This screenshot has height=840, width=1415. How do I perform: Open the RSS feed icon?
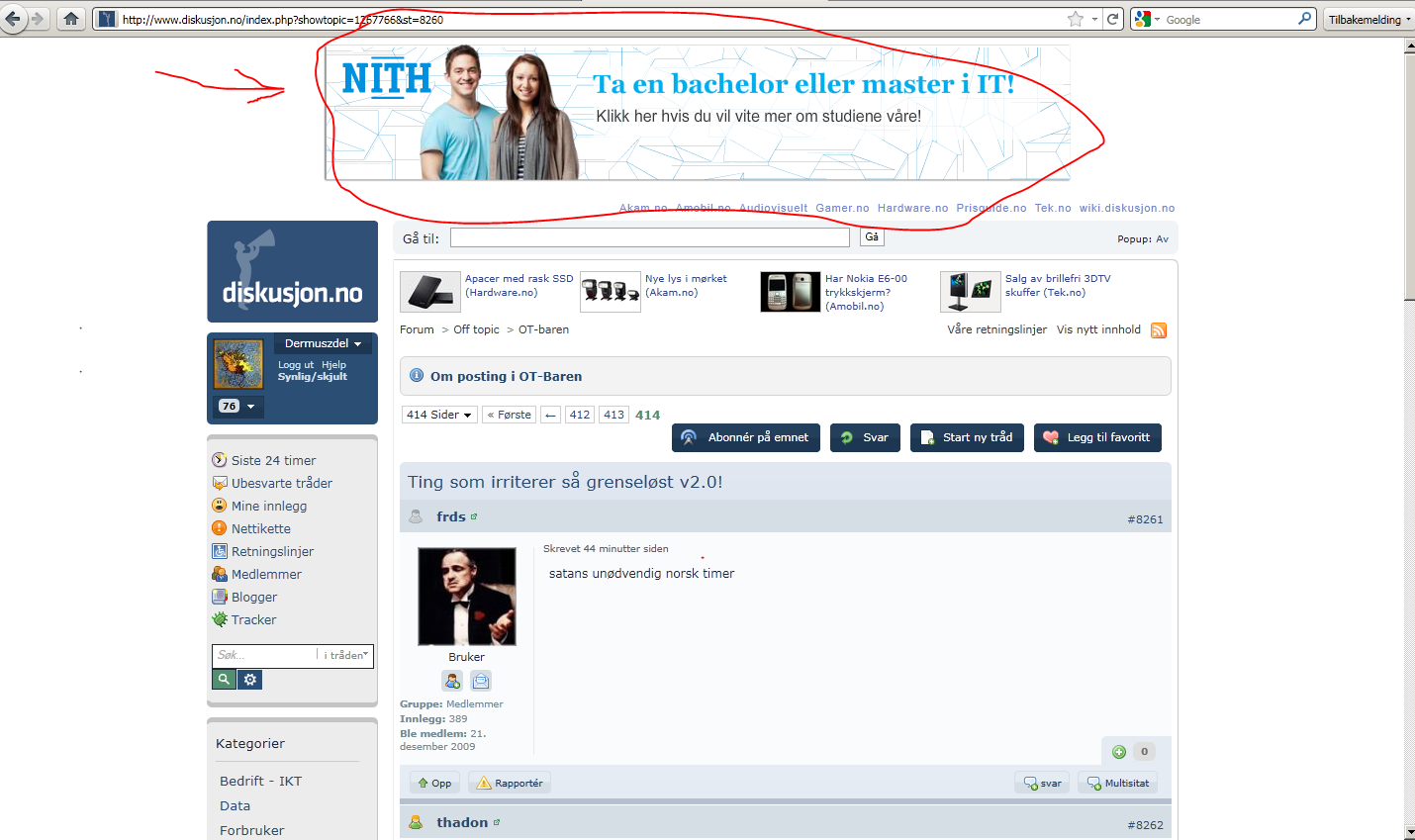pyautogui.click(x=1159, y=330)
